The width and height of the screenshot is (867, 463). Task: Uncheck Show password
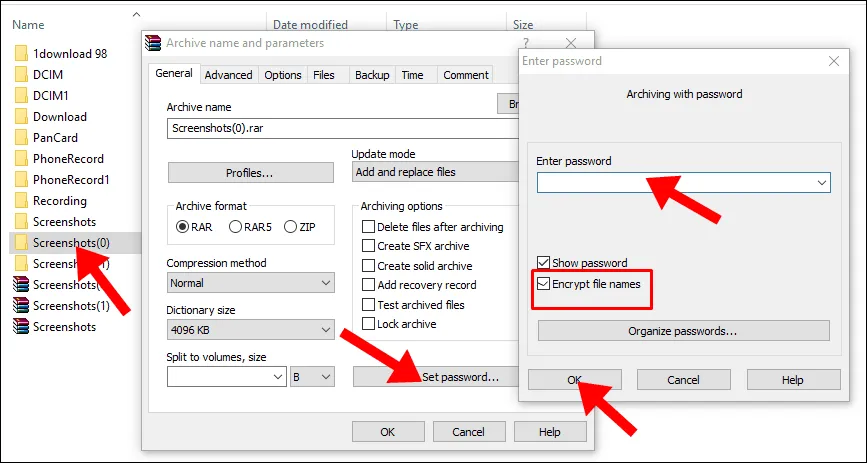point(544,263)
